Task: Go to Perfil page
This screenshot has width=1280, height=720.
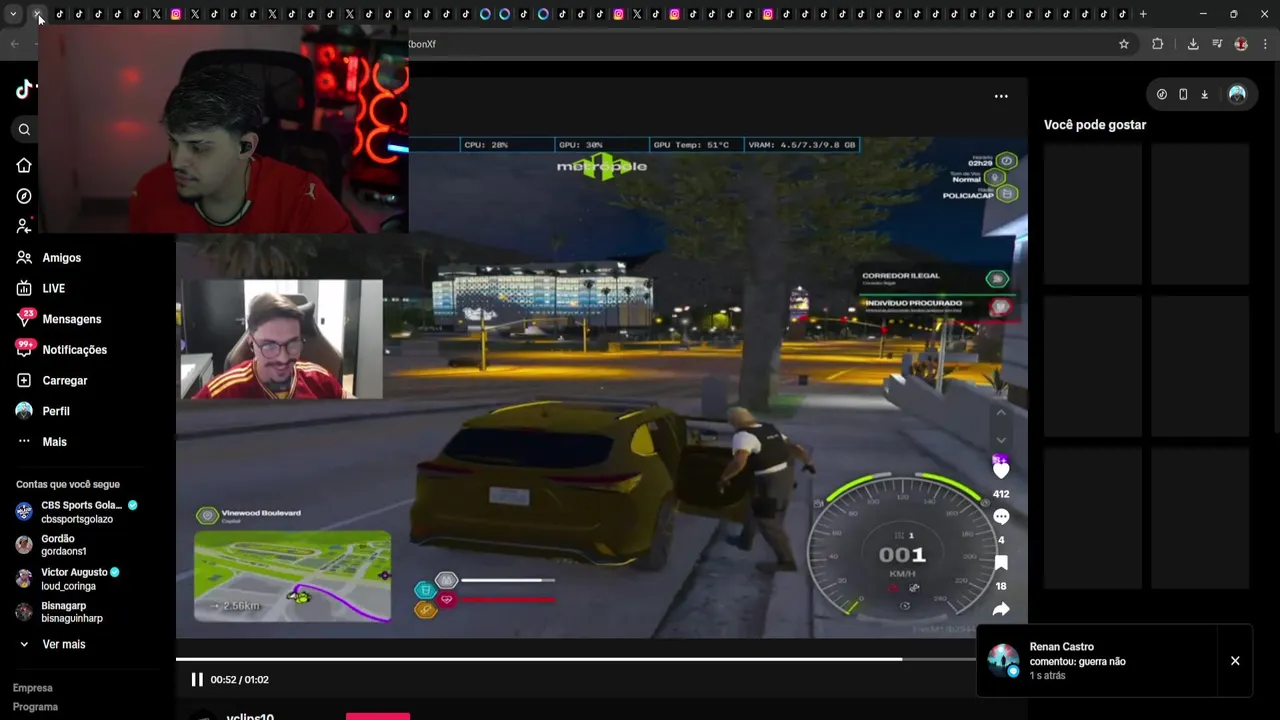Action: pyautogui.click(x=43, y=411)
